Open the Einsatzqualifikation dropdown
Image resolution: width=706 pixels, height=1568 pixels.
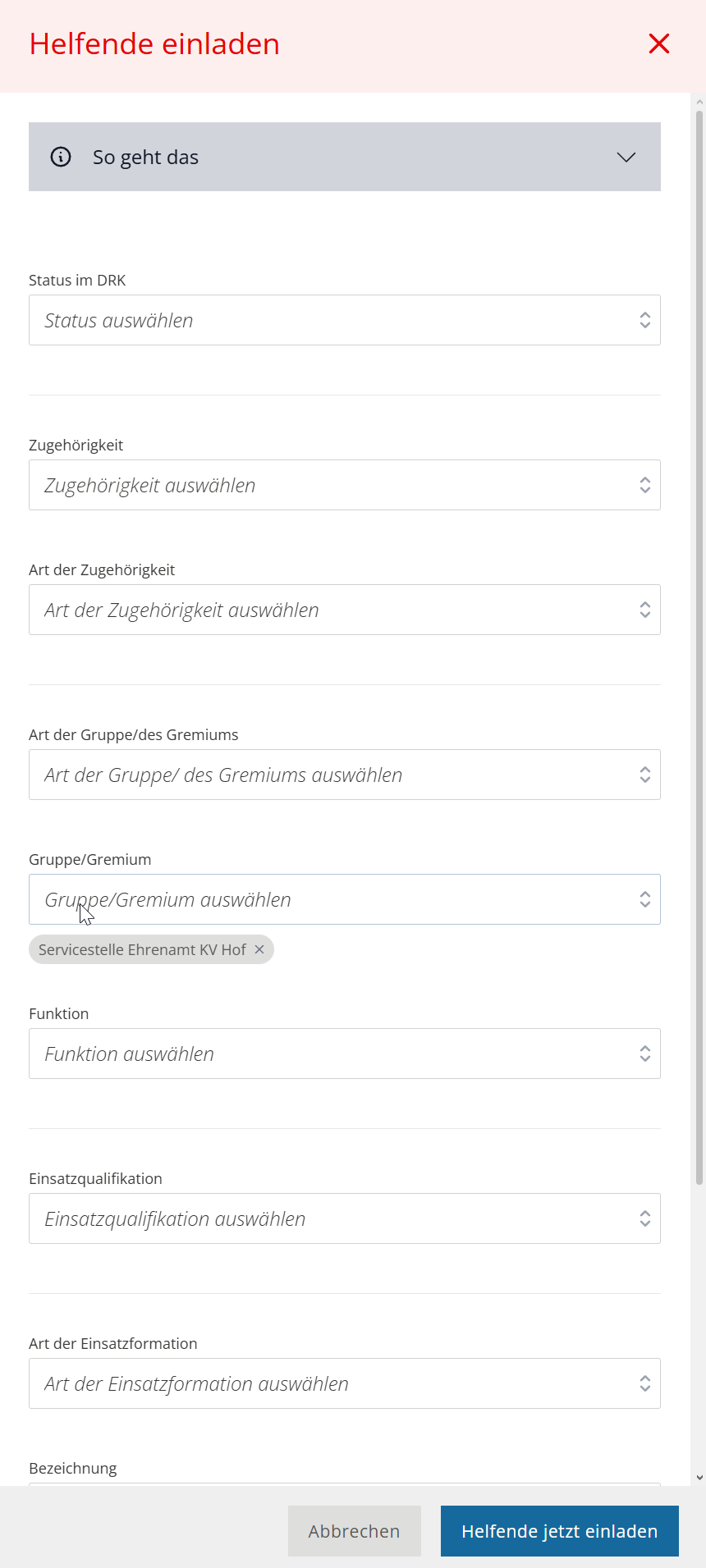tap(328, 1218)
